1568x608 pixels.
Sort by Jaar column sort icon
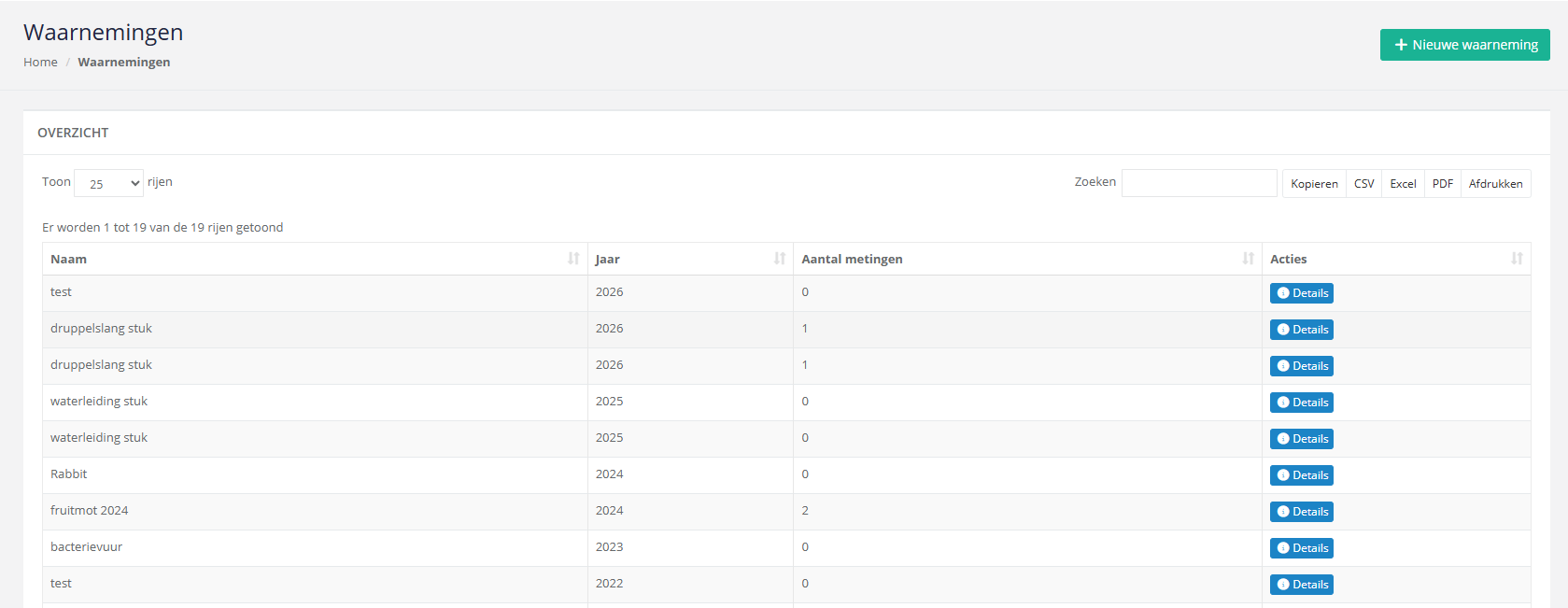pos(780,259)
